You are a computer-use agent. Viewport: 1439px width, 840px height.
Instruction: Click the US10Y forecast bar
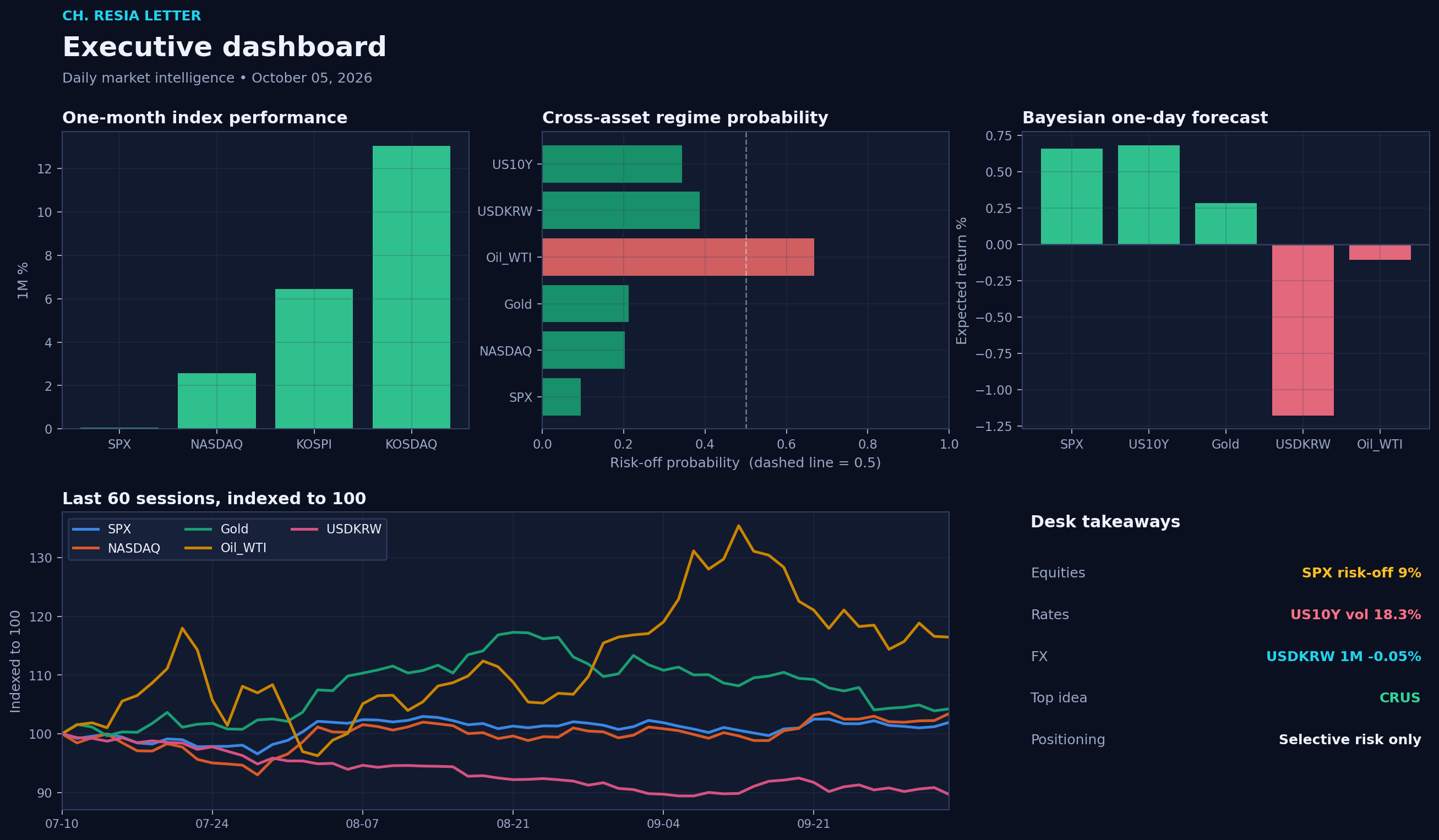click(x=1148, y=195)
